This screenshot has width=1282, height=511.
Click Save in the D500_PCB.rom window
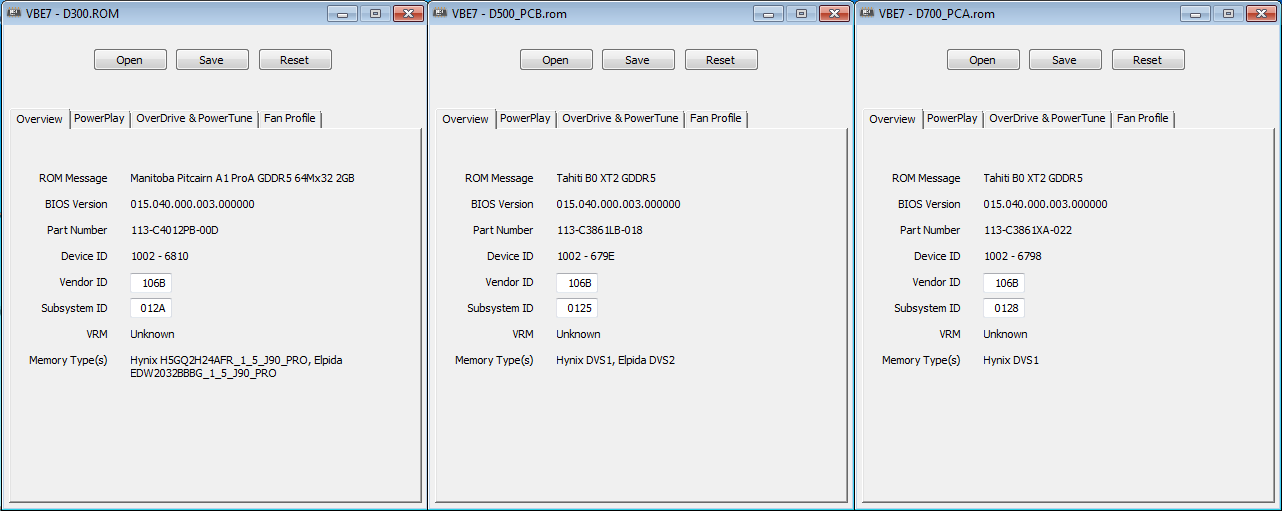click(638, 60)
